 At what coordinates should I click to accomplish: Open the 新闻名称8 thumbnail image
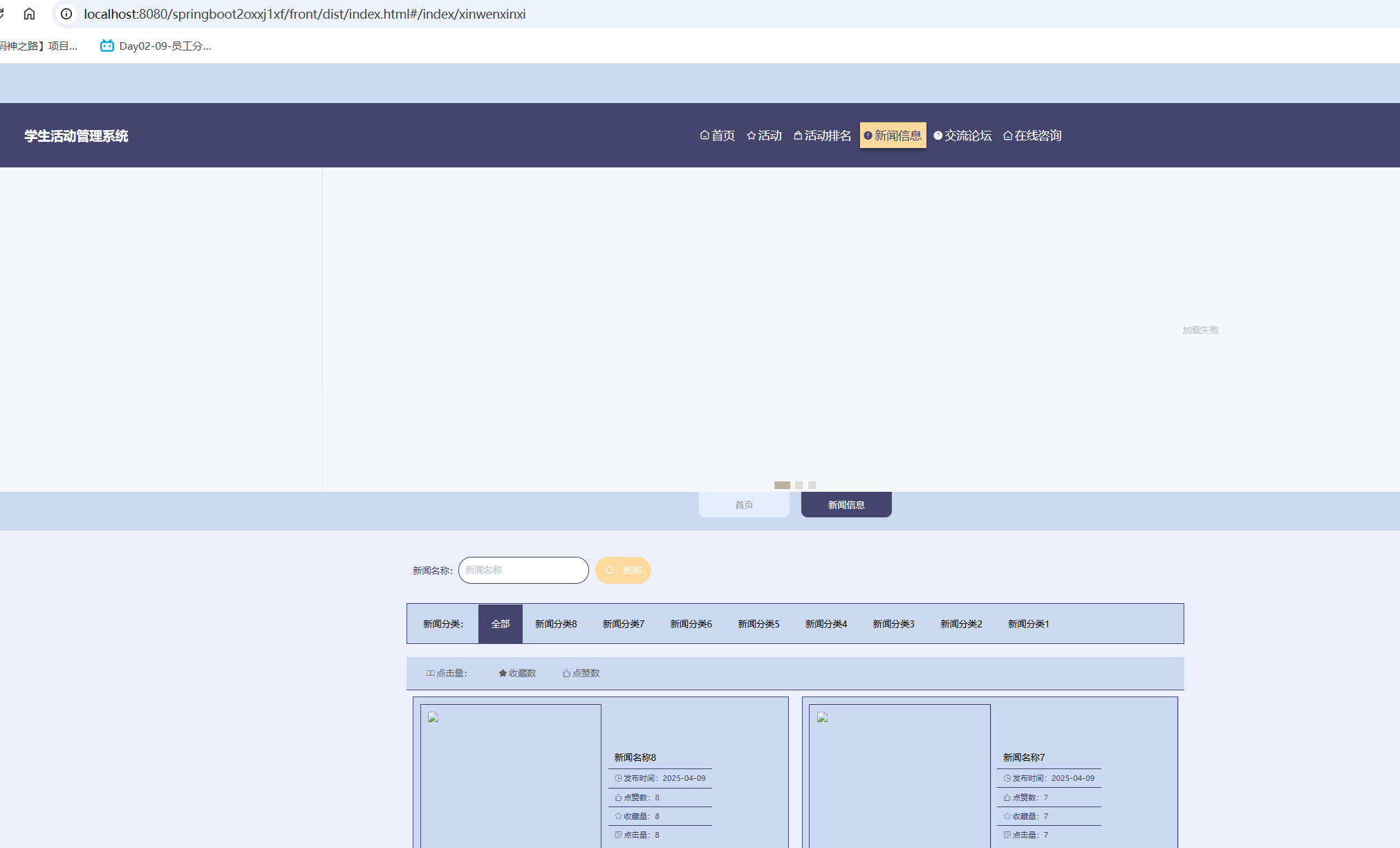(x=510, y=775)
